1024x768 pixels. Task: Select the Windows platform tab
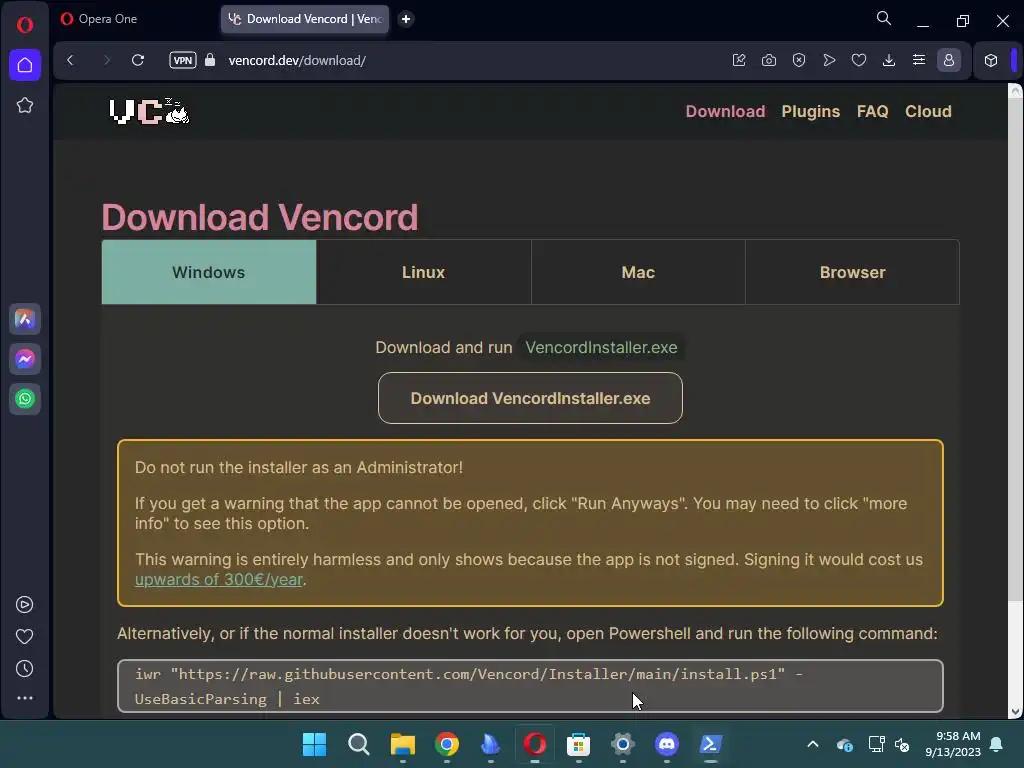(x=209, y=272)
